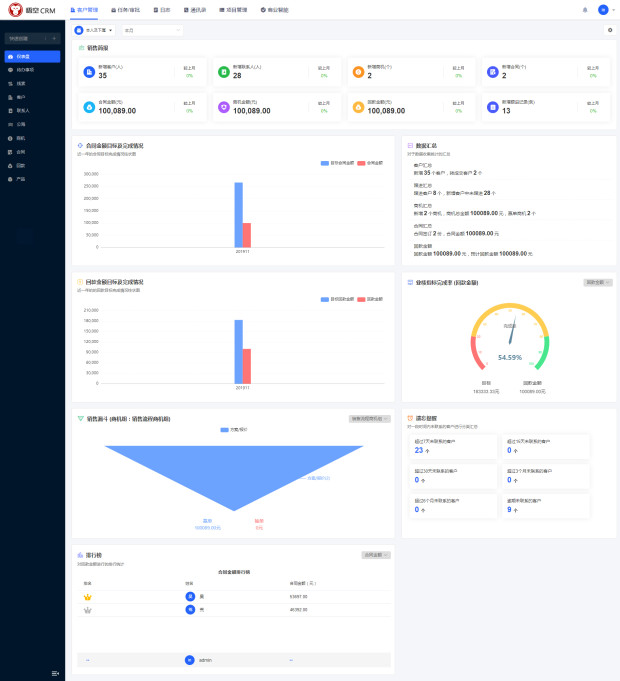Click the 悟空 CRM logo
Screen dimensions: 620x681
point(33,9)
